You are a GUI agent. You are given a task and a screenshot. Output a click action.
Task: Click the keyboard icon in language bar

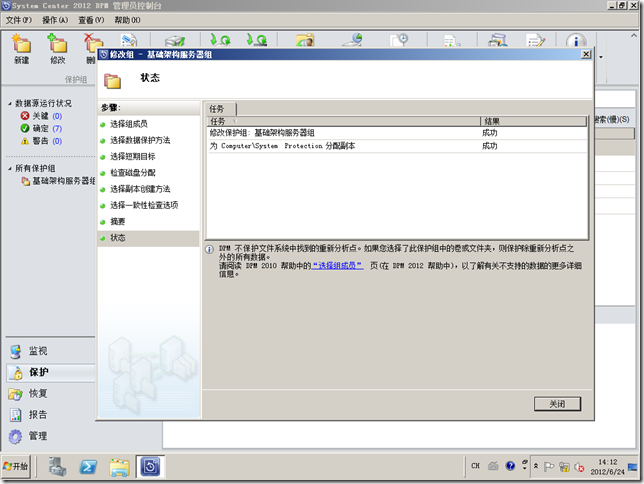tap(493, 466)
